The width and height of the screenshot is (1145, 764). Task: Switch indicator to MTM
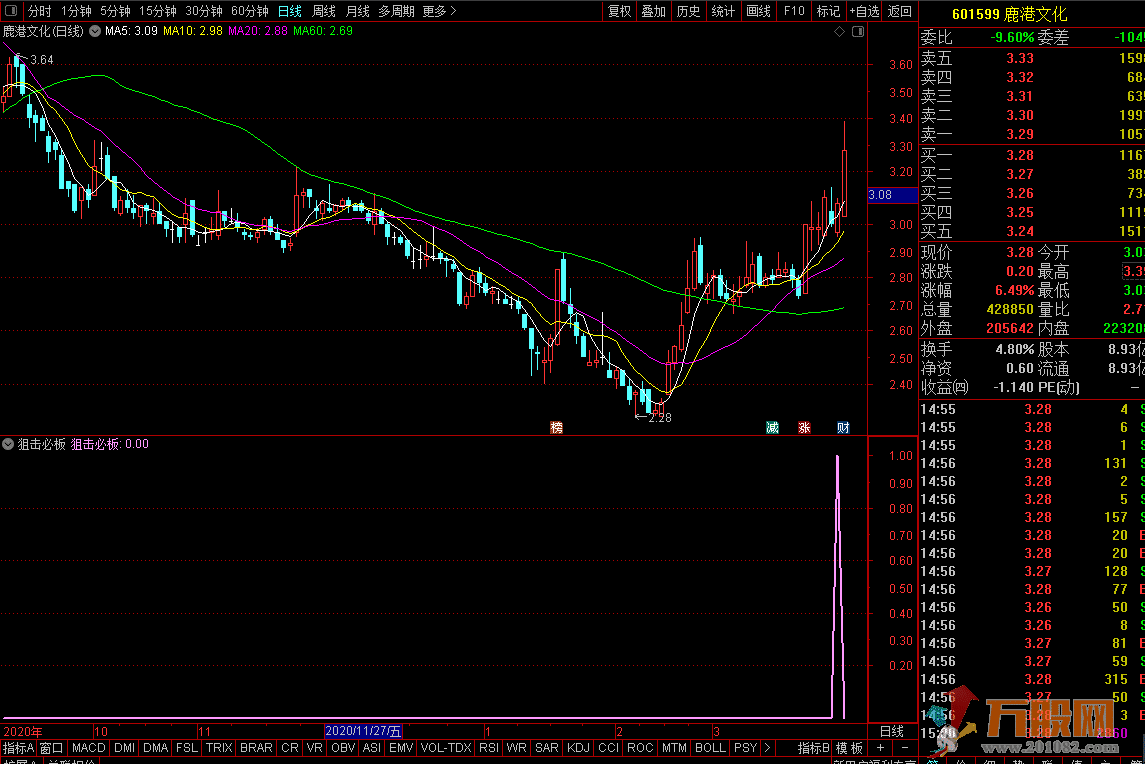point(674,748)
